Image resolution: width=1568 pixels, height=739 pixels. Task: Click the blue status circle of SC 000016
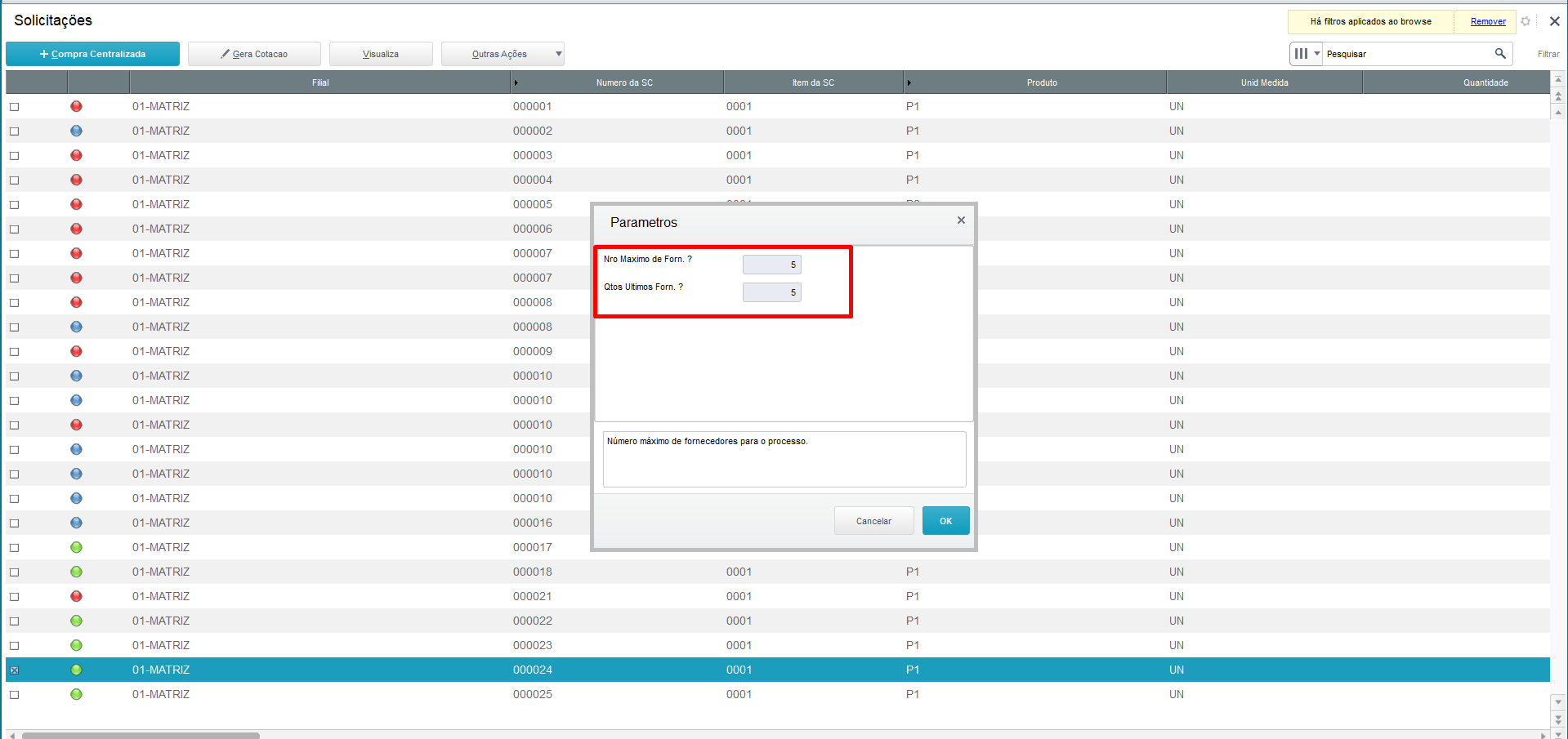(76, 523)
